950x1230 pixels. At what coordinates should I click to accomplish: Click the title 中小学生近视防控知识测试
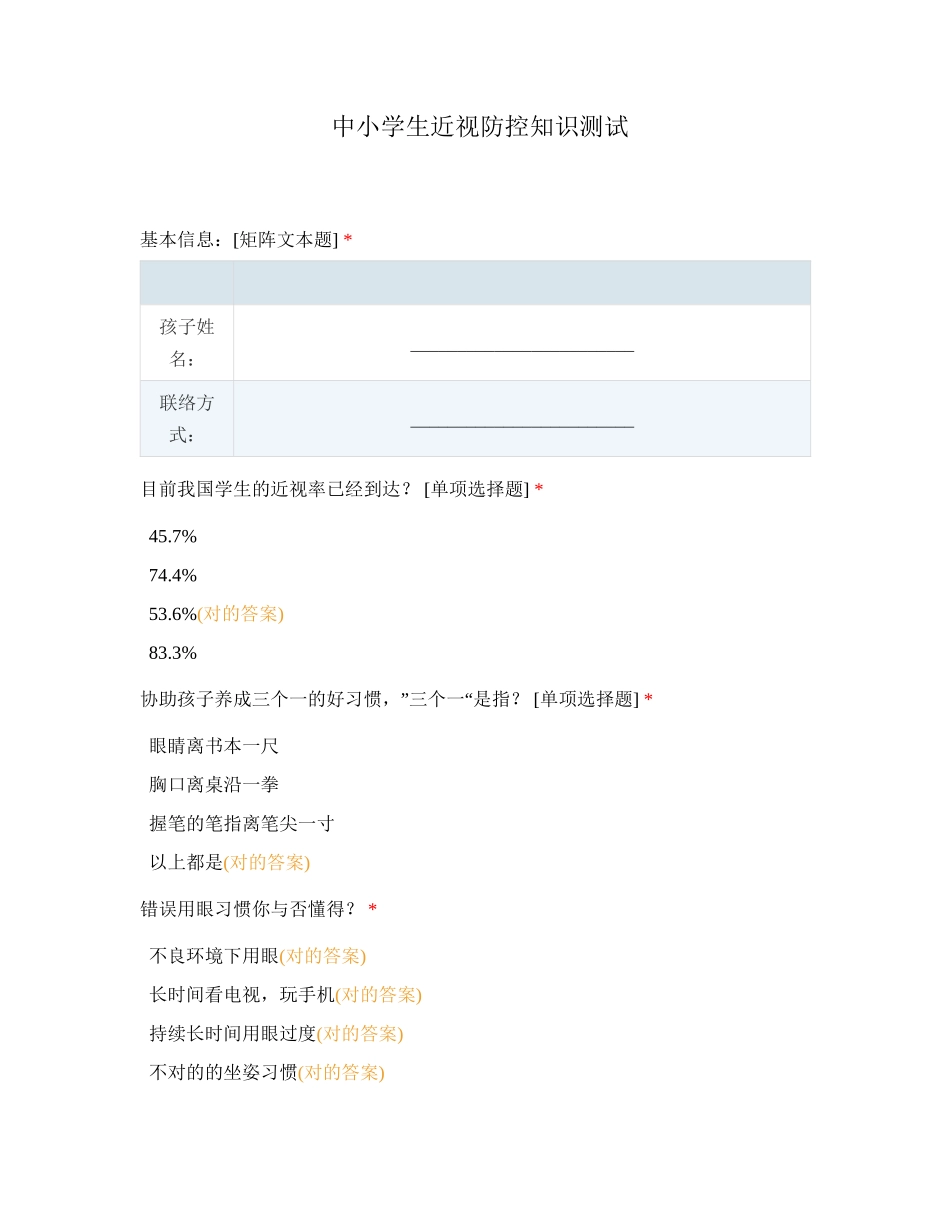pyautogui.click(x=480, y=127)
